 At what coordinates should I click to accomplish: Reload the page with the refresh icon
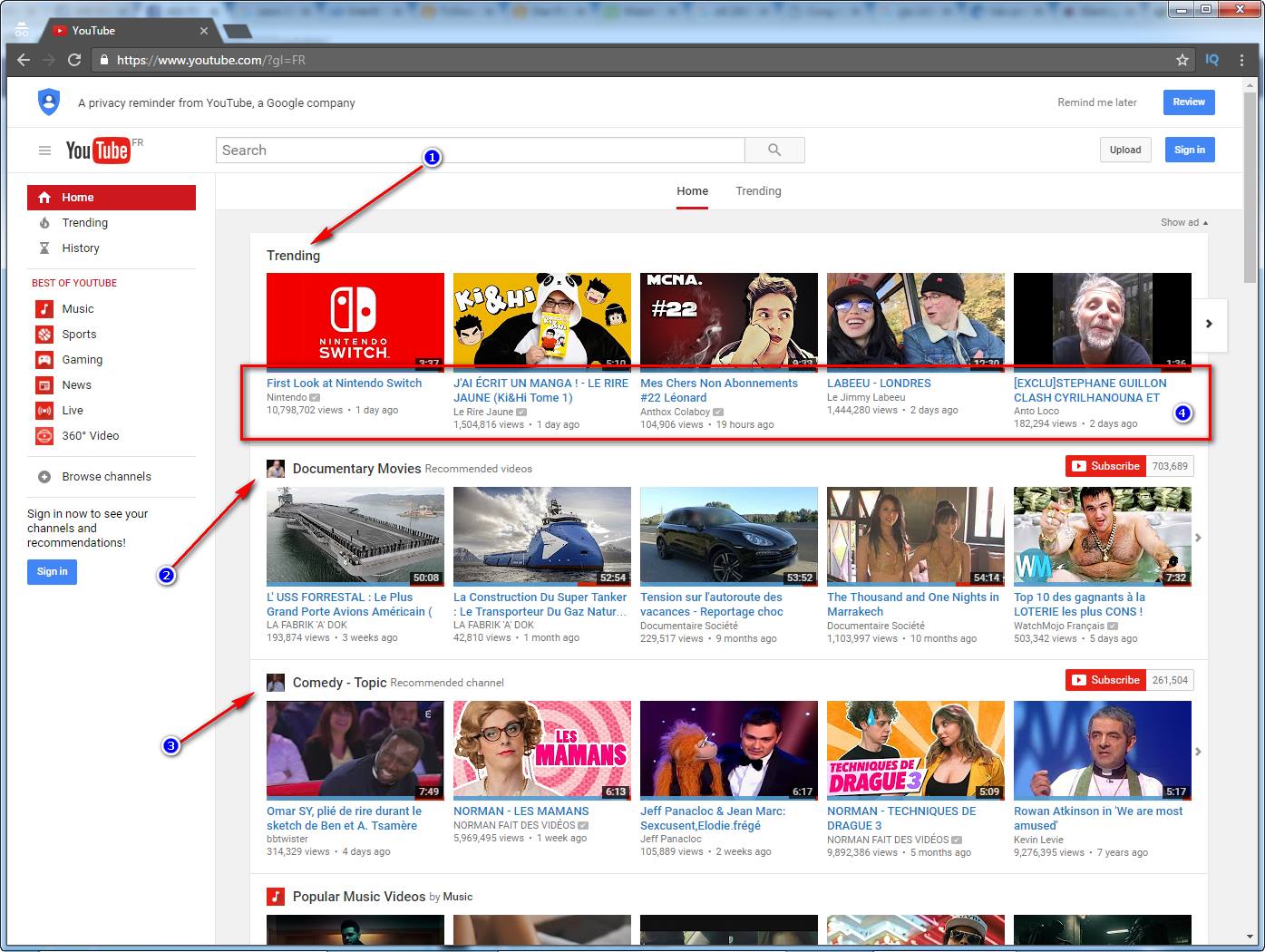pyautogui.click(x=74, y=60)
